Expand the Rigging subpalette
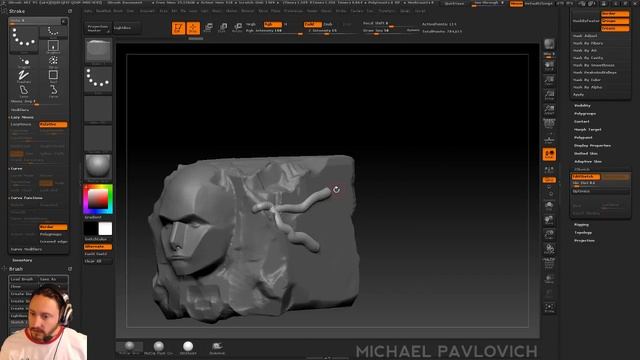This screenshot has height=360, width=640. click(581, 224)
